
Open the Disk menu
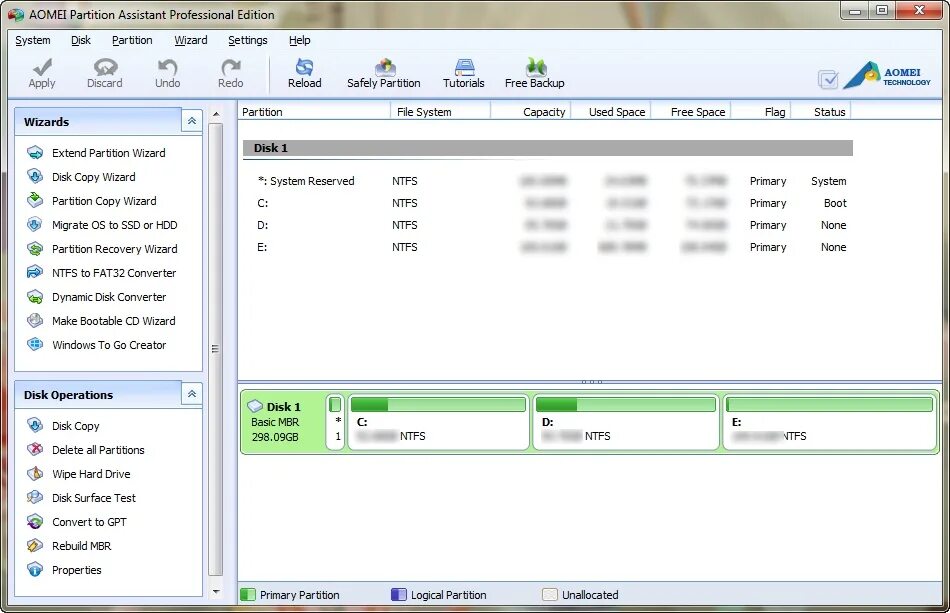click(81, 40)
